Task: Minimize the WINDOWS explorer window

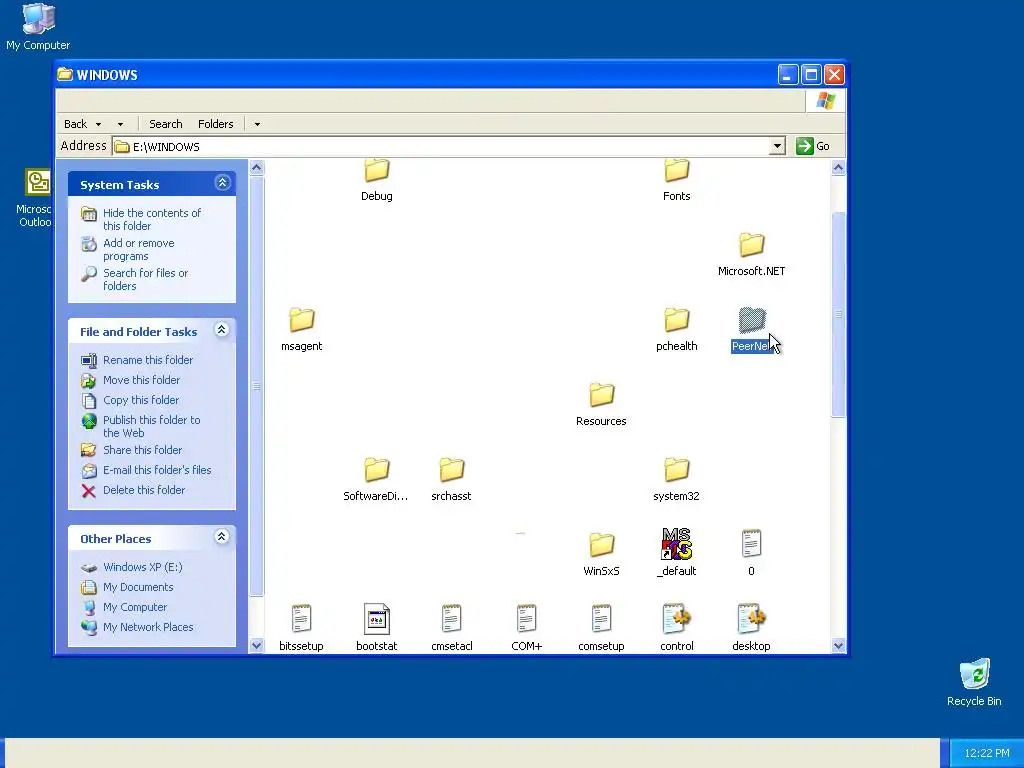Action: pos(788,74)
